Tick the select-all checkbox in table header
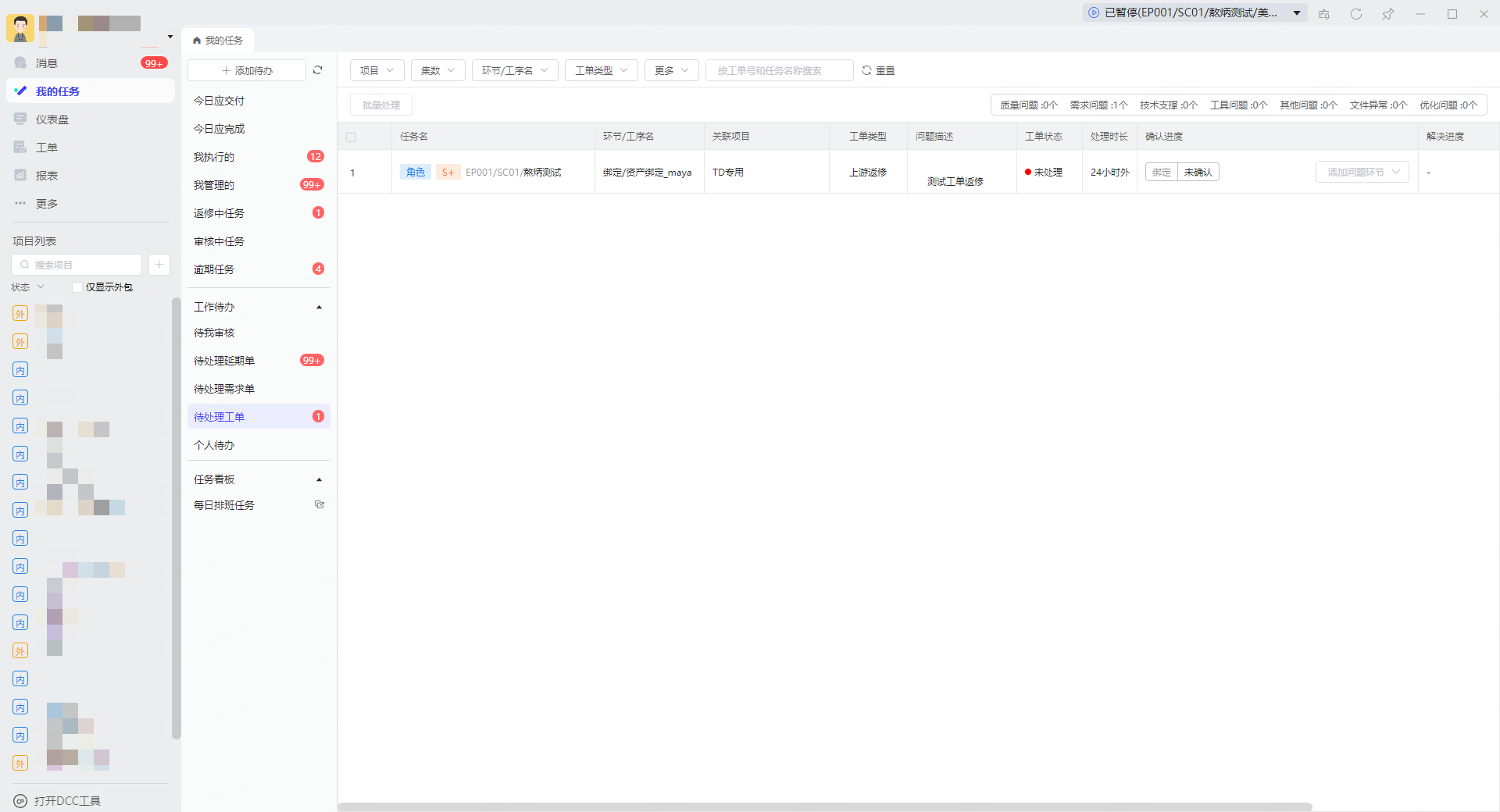Screen dimensions: 1500x812 351,137
